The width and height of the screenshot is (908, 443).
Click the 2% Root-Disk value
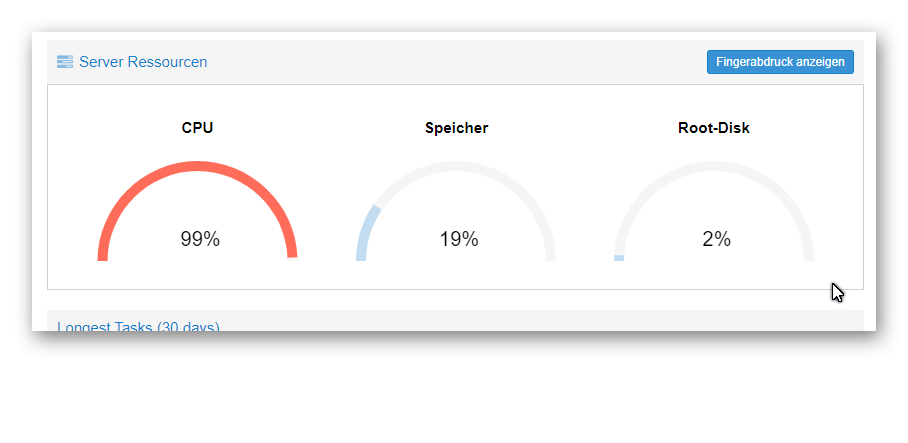[x=716, y=239]
